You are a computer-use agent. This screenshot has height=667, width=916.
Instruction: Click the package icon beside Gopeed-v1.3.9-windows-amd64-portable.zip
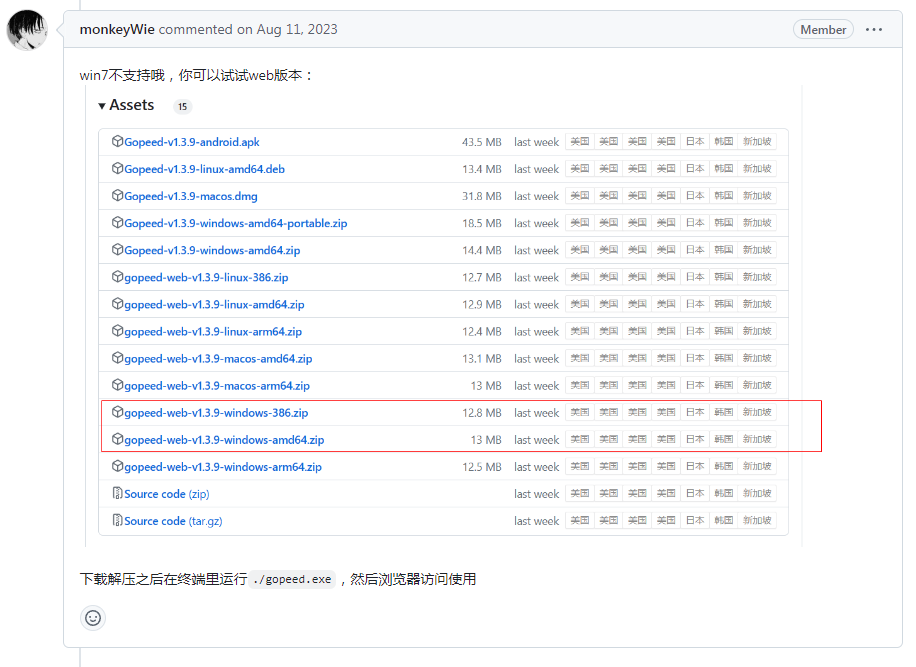tap(117, 223)
